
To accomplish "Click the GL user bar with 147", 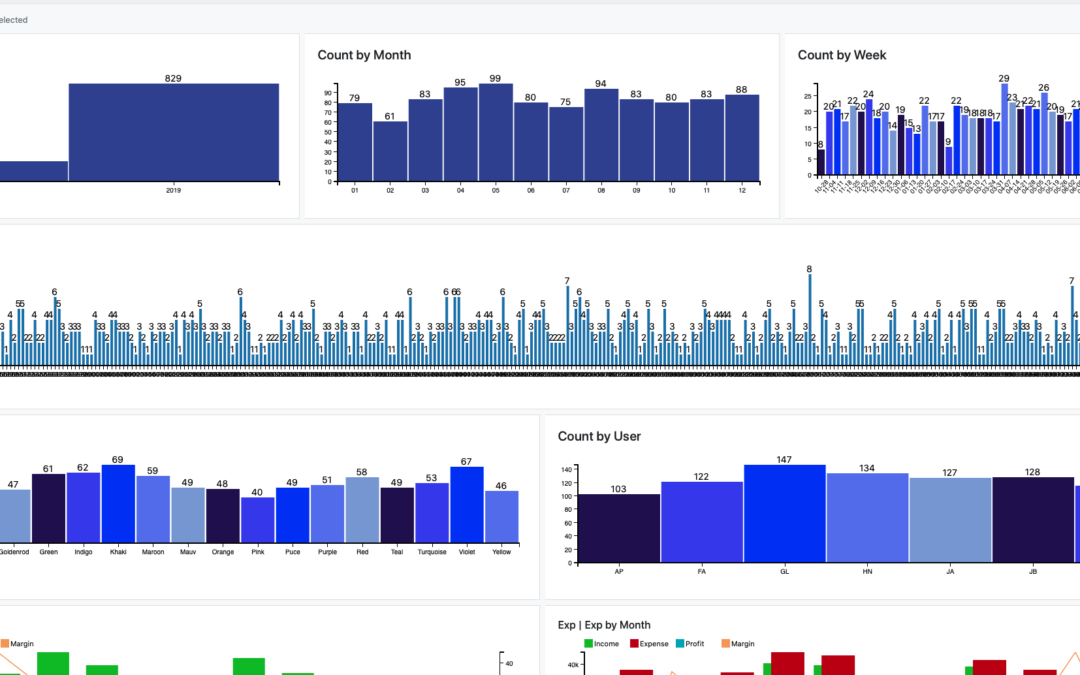I will click(x=785, y=514).
